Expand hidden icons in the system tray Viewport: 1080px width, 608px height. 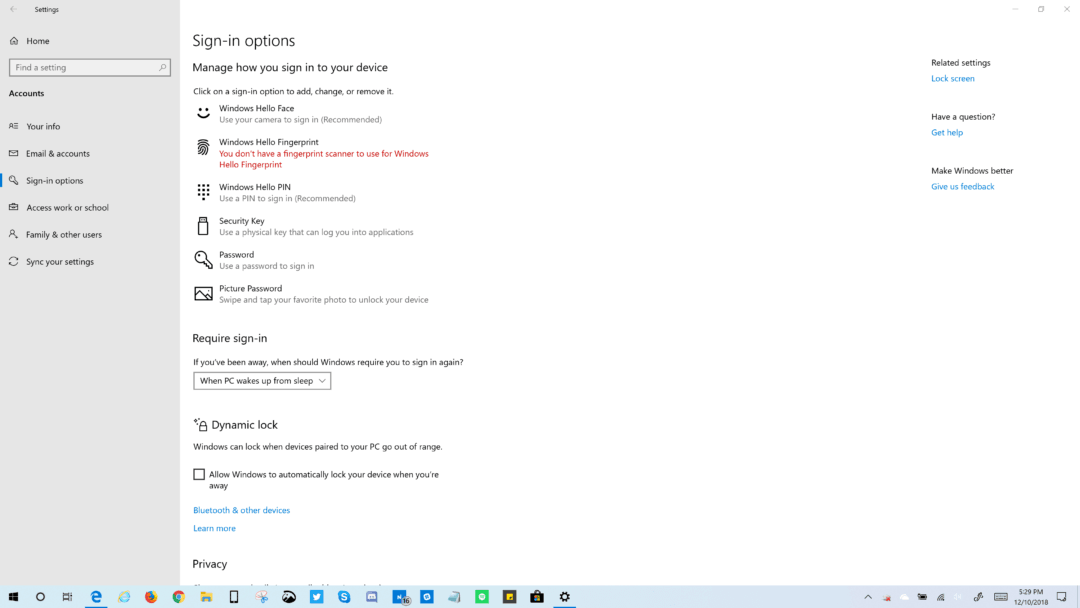867,597
